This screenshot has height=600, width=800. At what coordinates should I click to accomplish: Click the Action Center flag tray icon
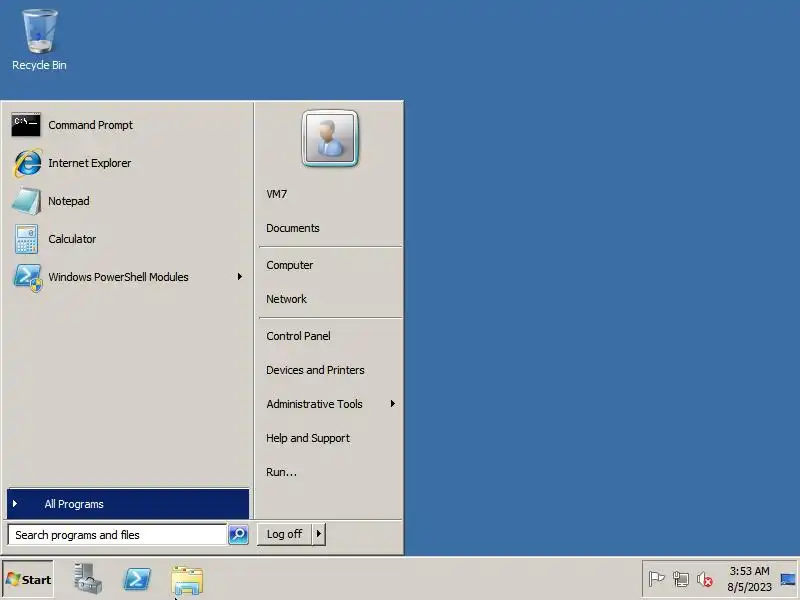[x=656, y=579]
